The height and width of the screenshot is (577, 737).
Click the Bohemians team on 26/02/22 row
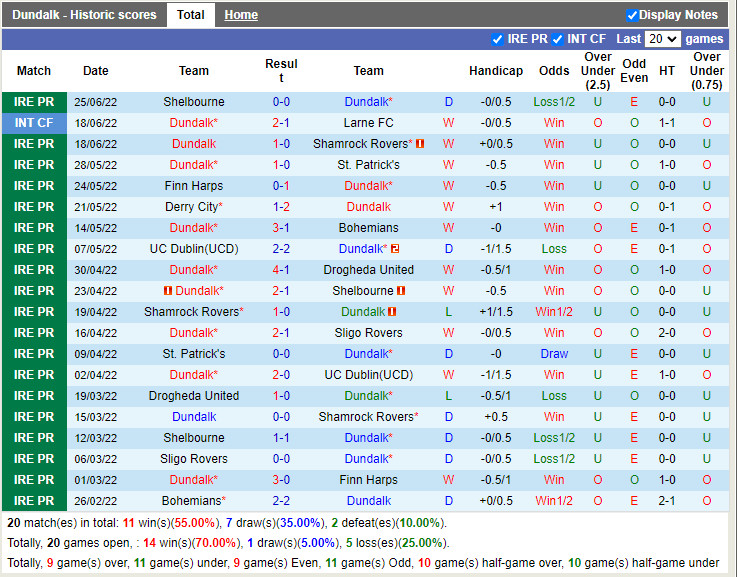coord(191,501)
